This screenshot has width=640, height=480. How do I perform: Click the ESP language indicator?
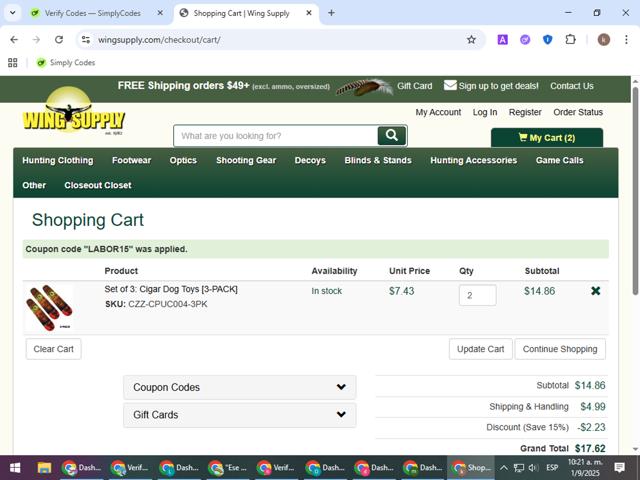(x=552, y=468)
